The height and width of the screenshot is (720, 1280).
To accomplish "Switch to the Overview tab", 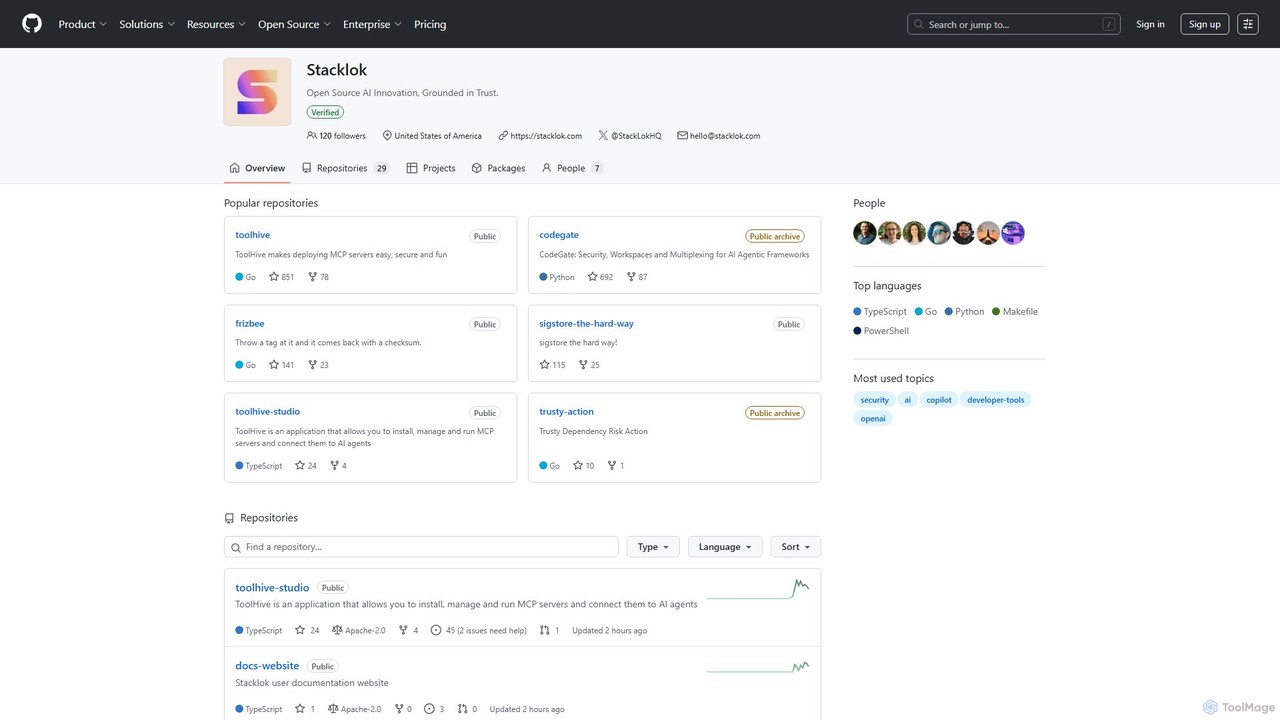I will tap(257, 168).
